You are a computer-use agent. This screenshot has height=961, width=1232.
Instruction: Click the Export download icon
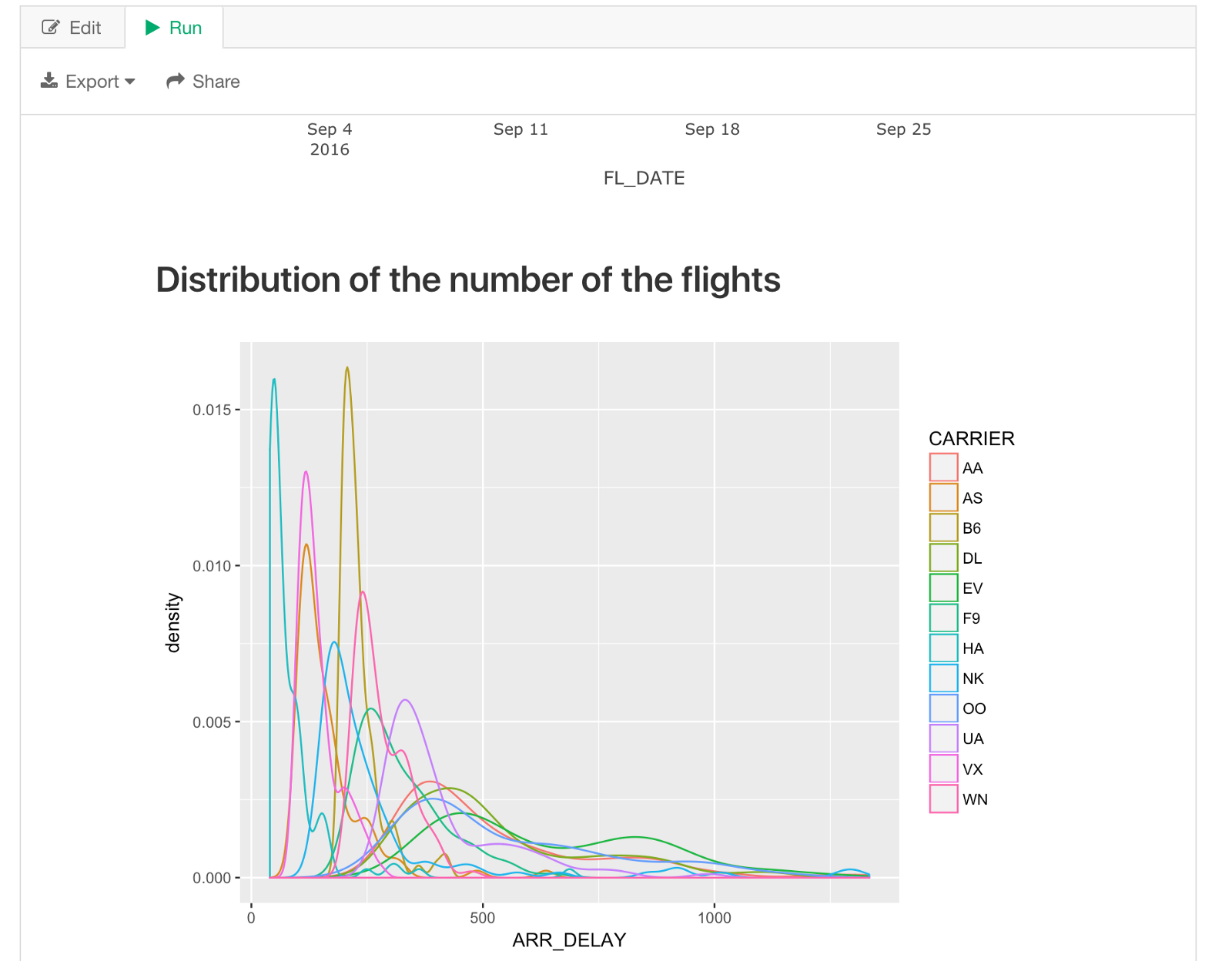[x=49, y=81]
